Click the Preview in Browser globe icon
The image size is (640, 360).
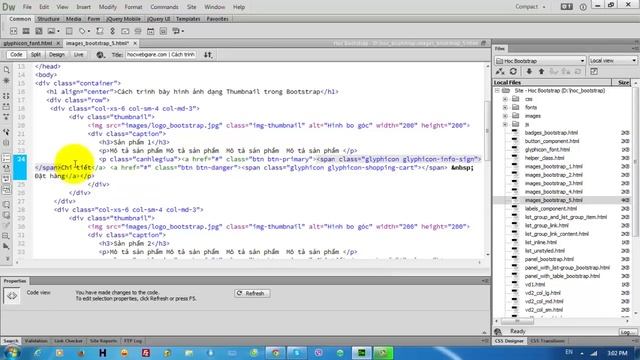pos(100,55)
